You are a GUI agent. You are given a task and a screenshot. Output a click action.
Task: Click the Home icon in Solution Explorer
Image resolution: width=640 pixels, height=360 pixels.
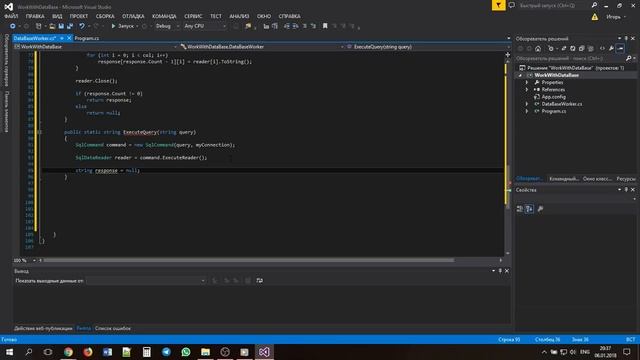[538, 49]
